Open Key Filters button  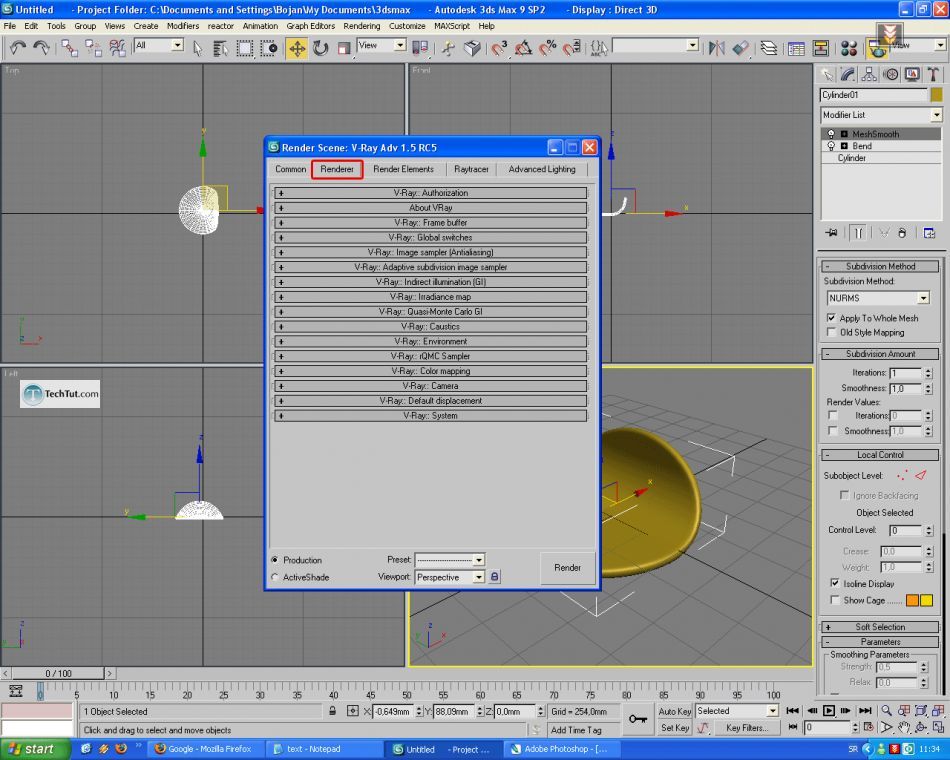coord(747,727)
